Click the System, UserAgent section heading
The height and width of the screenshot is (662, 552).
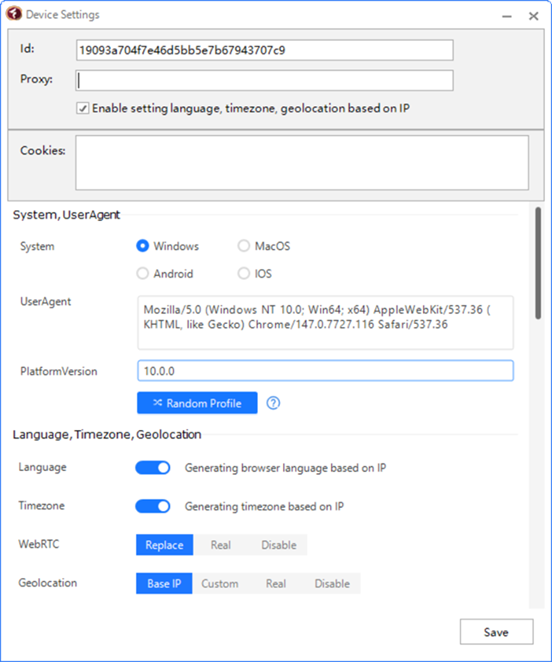tap(66, 215)
